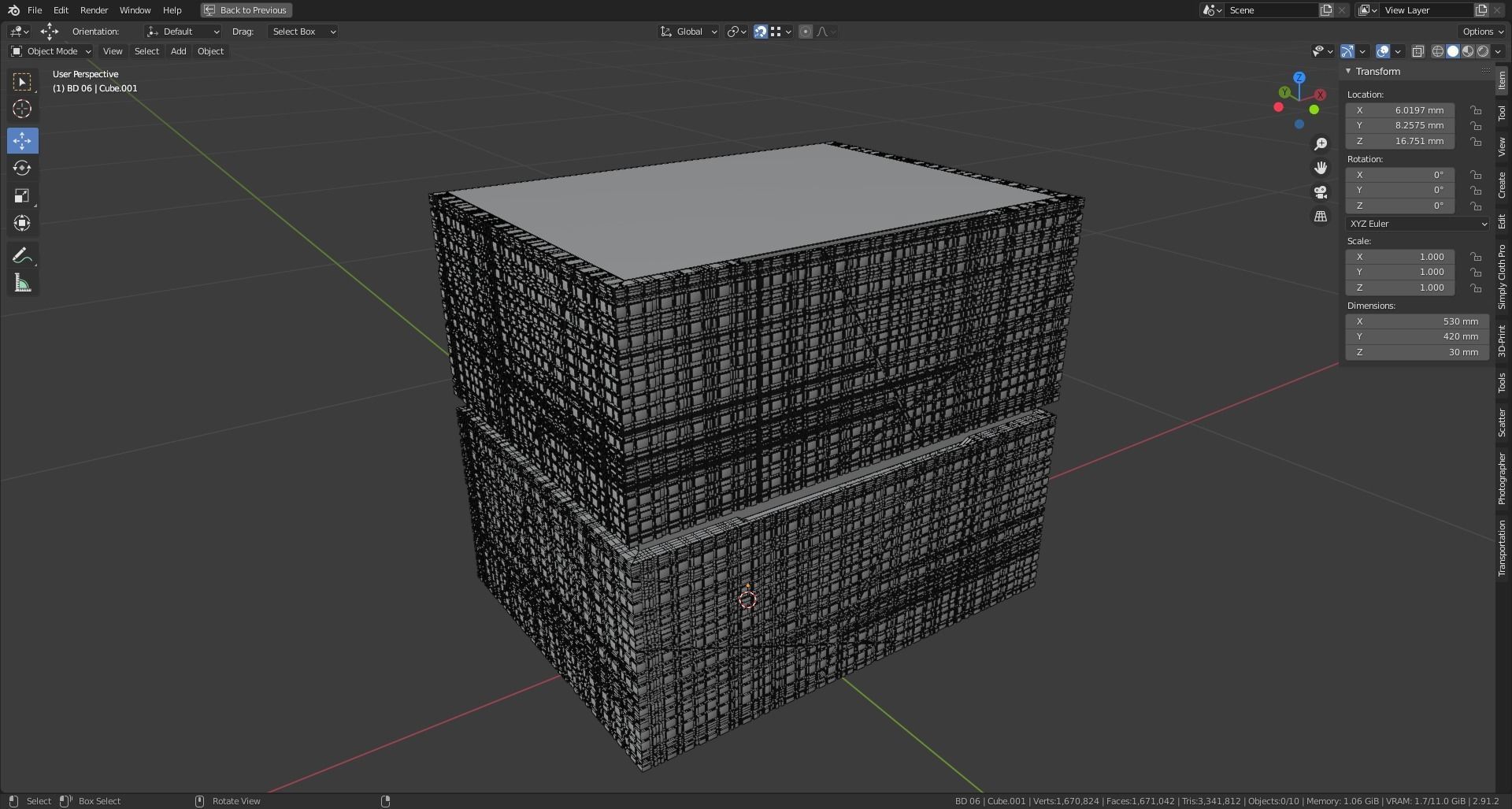Click the Scale X value field
1512x809 pixels.
tap(1400, 257)
